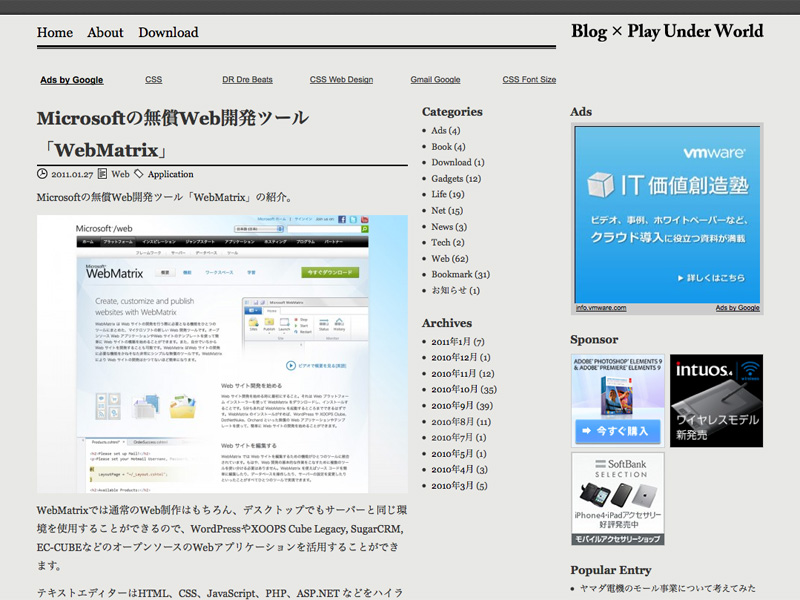The image size is (800, 600).
Task: Open the WebMatrix article title
Action: point(173,134)
